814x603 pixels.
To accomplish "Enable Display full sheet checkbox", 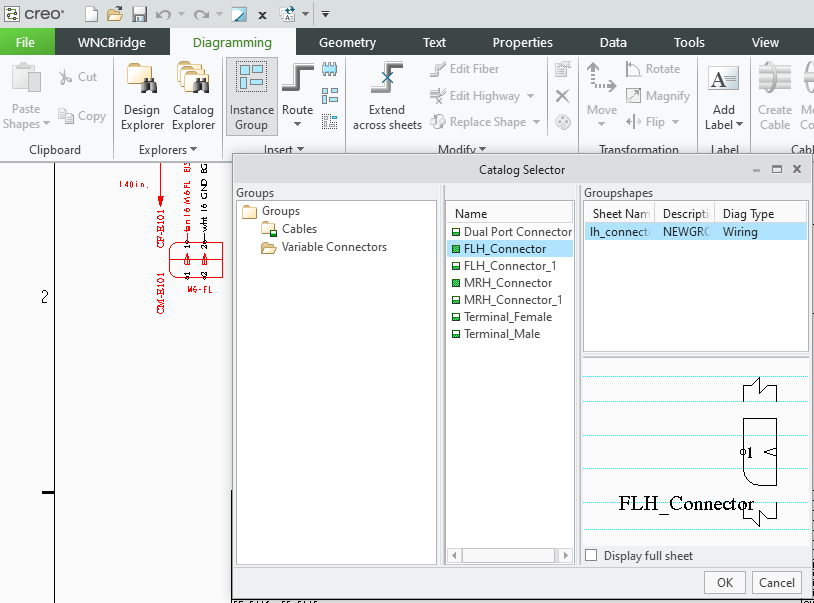I will (x=591, y=556).
